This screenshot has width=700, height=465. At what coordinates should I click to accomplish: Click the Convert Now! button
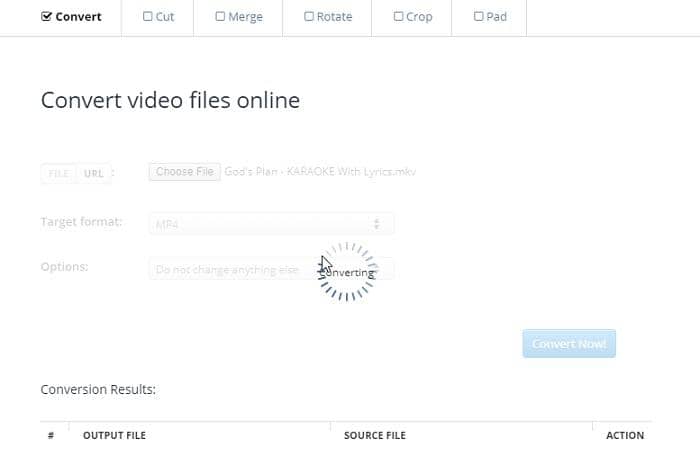click(x=569, y=344)
